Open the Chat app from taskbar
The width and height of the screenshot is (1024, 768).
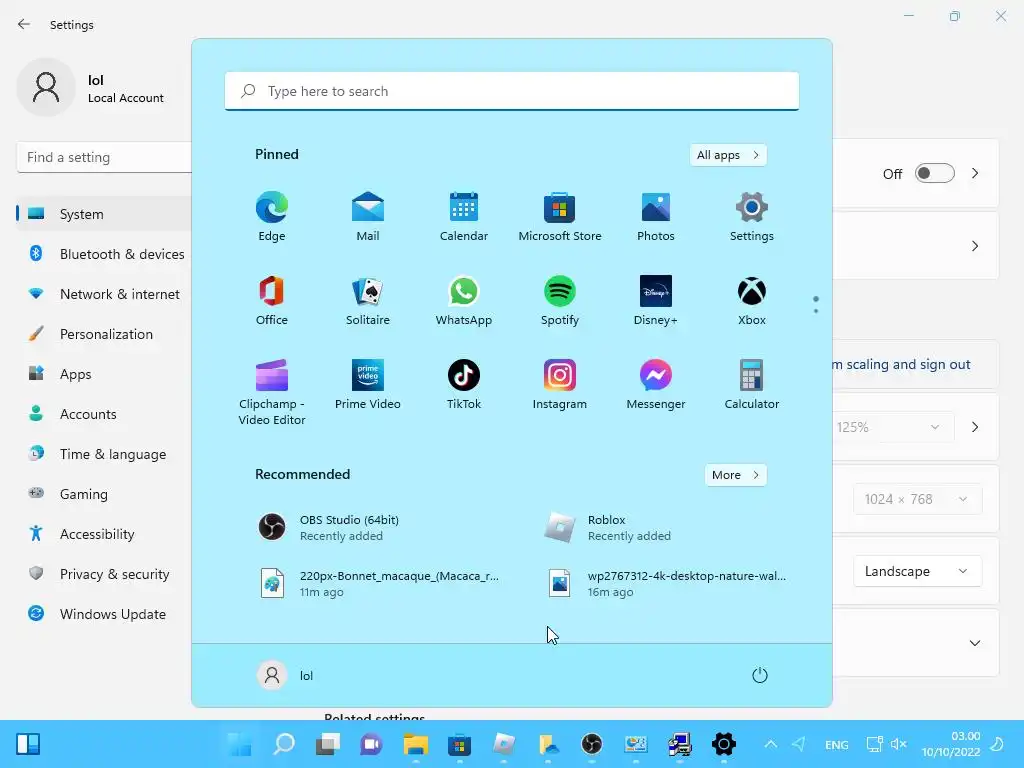(372, 744)
